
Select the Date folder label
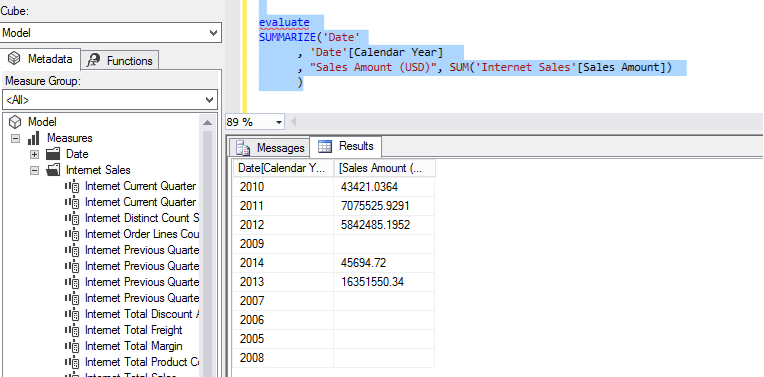77,154
